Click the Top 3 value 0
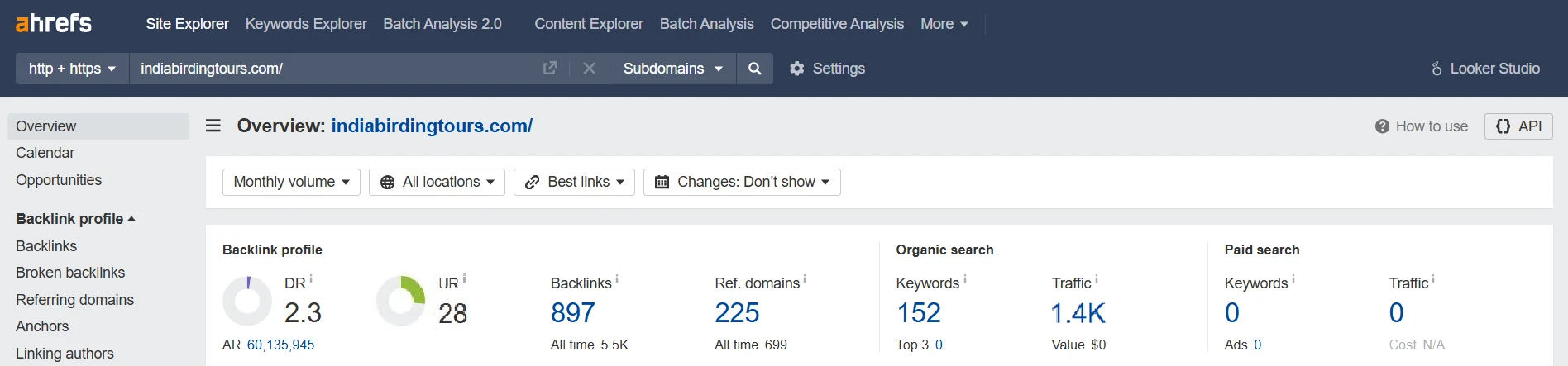Image resolution: width=1568 pixels, height=366 pixels. click(x=939, y=345)
